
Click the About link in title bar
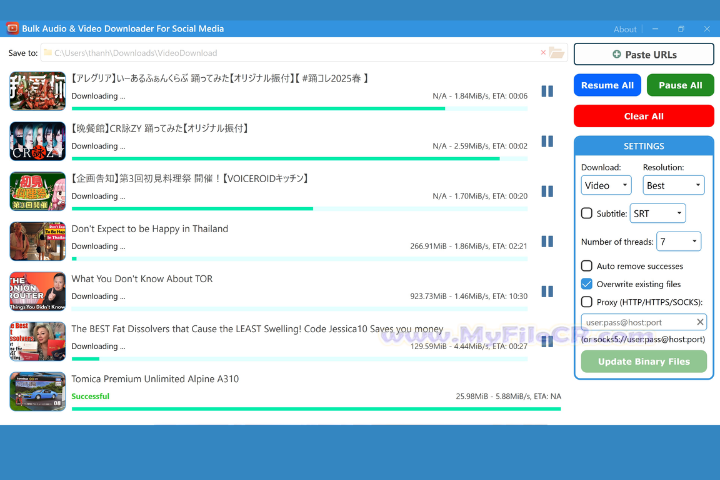625,29
